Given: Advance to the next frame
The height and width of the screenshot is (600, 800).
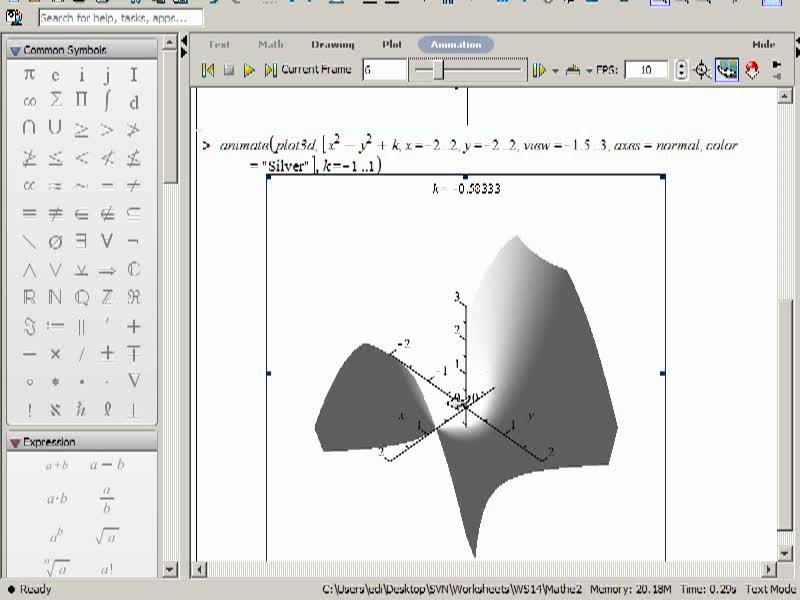Looking at the screenshot, I should pyautogui.click(x=270, y=70).
